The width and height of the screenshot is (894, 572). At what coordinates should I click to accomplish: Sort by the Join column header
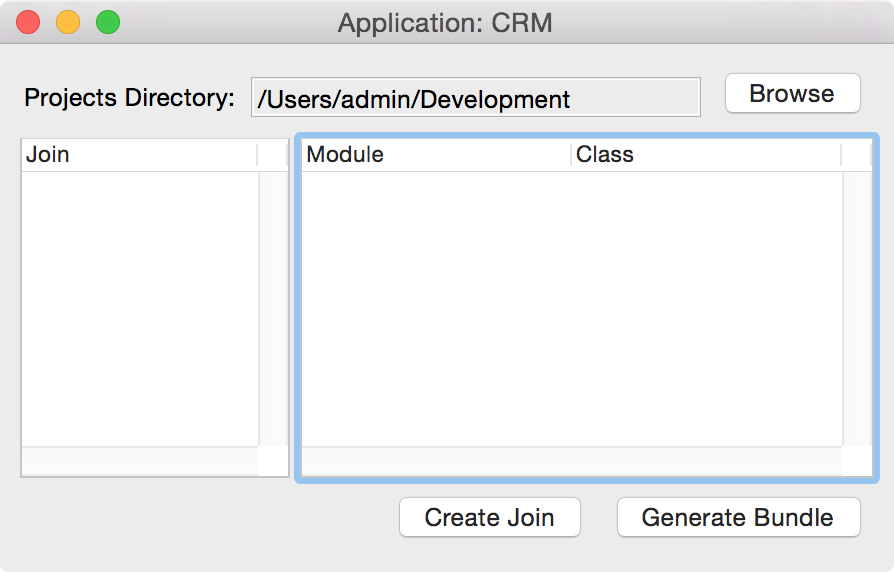coord(139,155)
